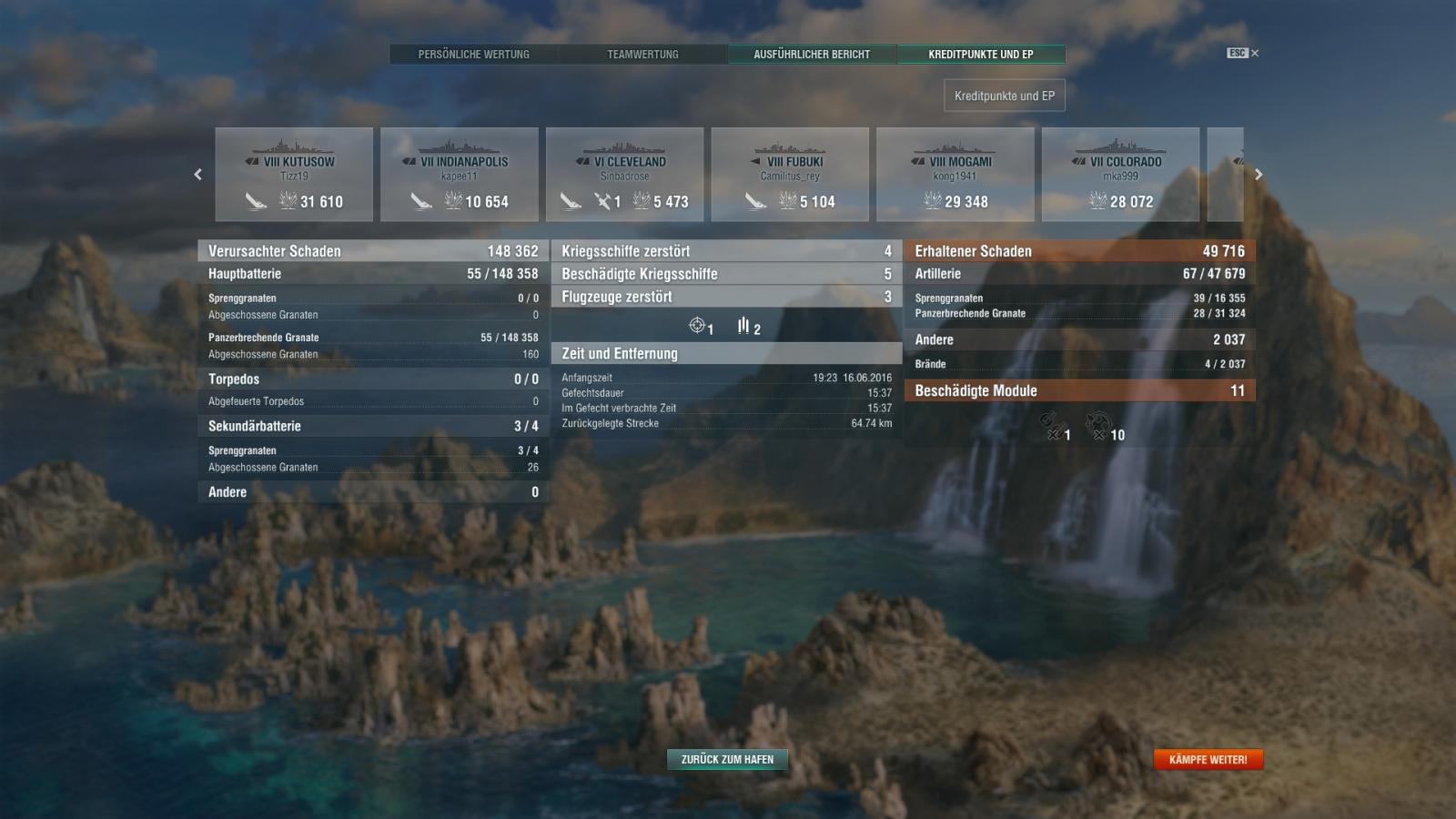Select the VII Colorado ship card
1456x819 pixels.
(1121, 175)
